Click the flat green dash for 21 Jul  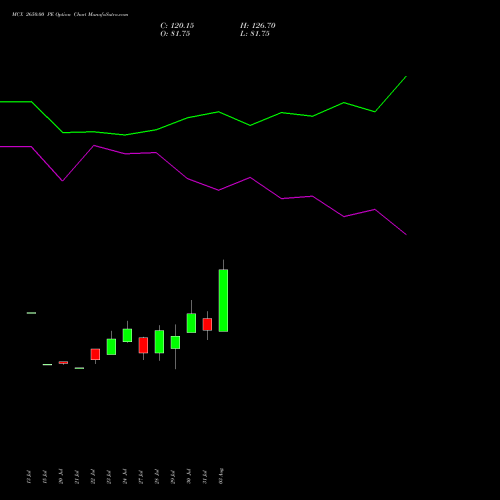coord(79,368)
